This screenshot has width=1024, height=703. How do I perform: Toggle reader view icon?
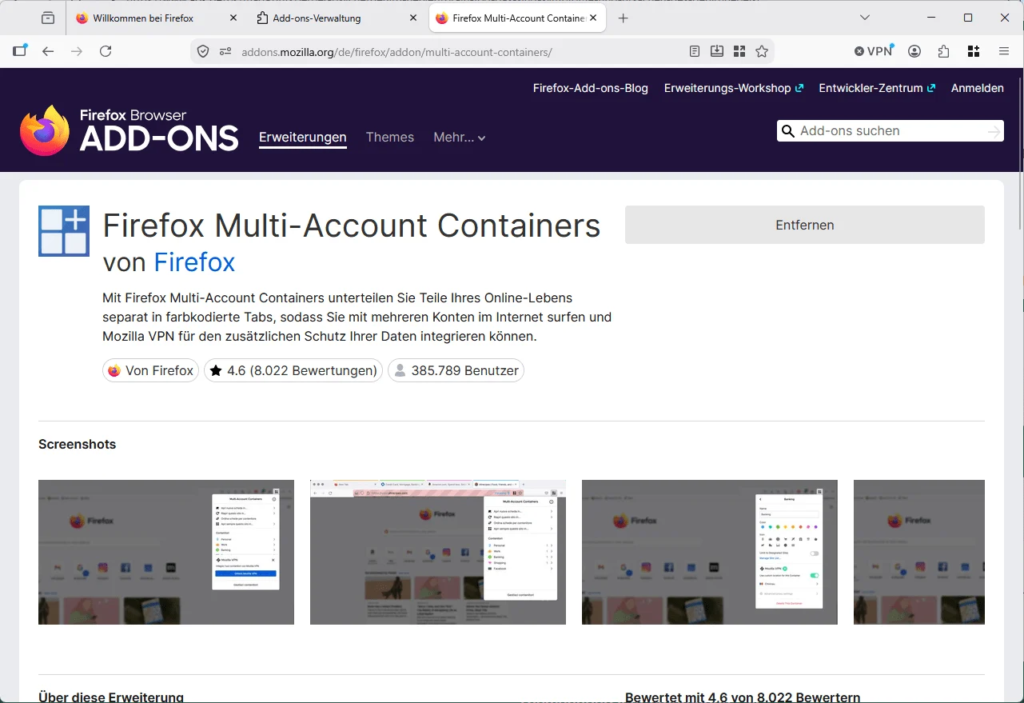pyautogui.click(x=694, y=51)
